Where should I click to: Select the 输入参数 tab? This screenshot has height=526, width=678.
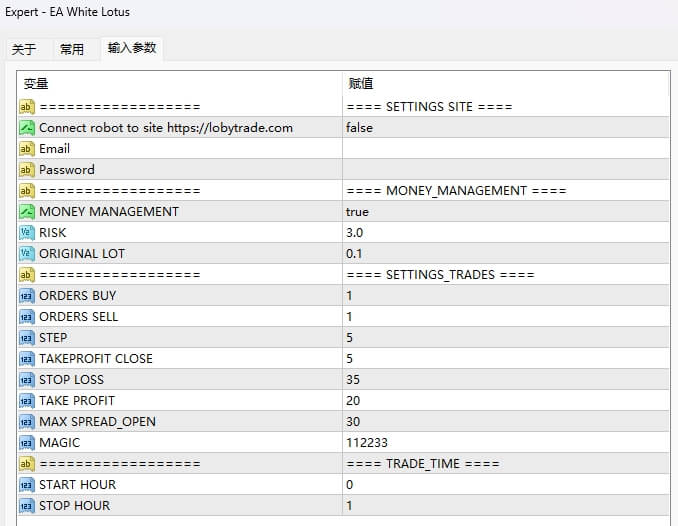pyautogui.click(x=132, y=48)
